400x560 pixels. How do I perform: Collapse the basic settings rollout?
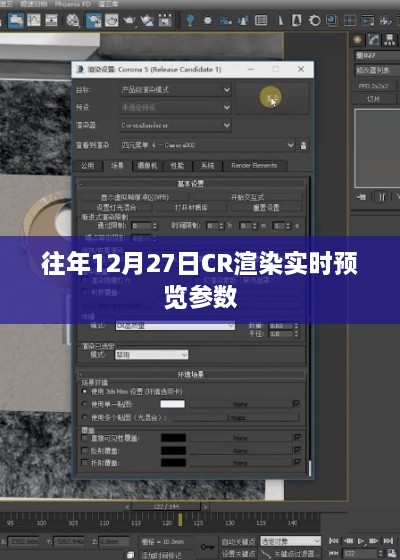point(191,184)
